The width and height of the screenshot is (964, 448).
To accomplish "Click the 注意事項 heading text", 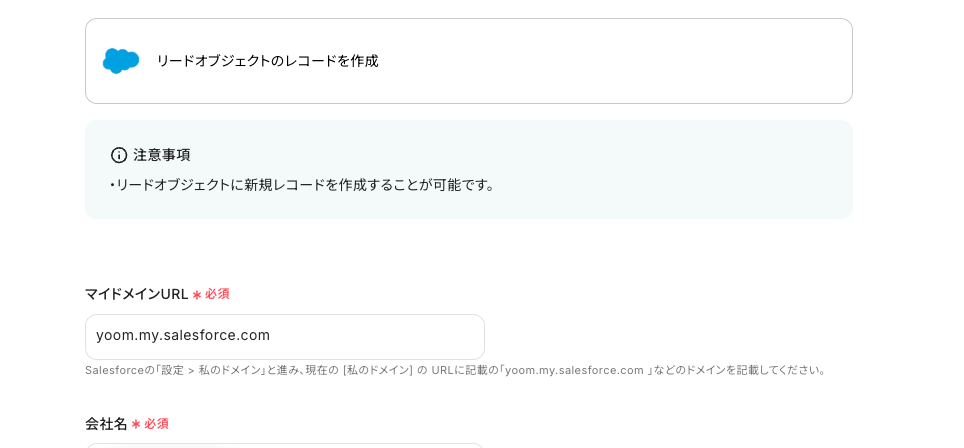I will pyautogui.click(x=161, y=155).
